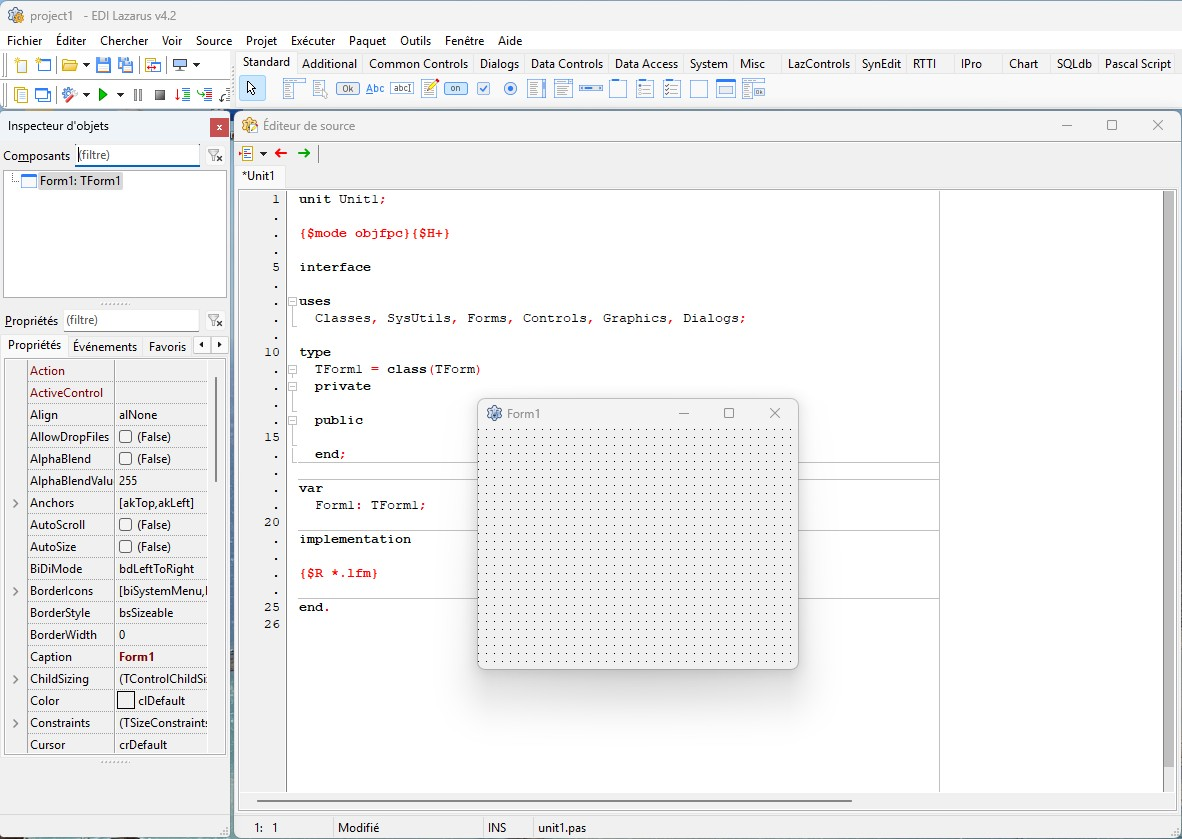Open the Exécuter menu

313,41
